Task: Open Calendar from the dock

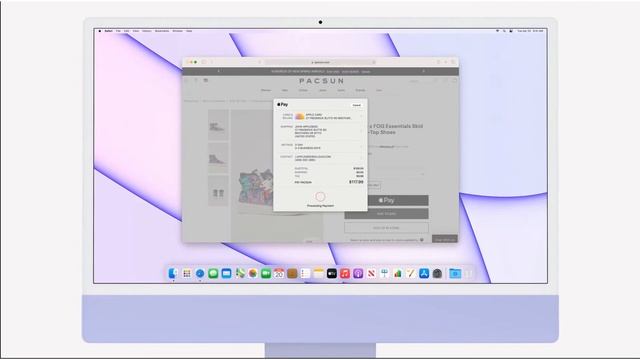Action: (279, 273)
